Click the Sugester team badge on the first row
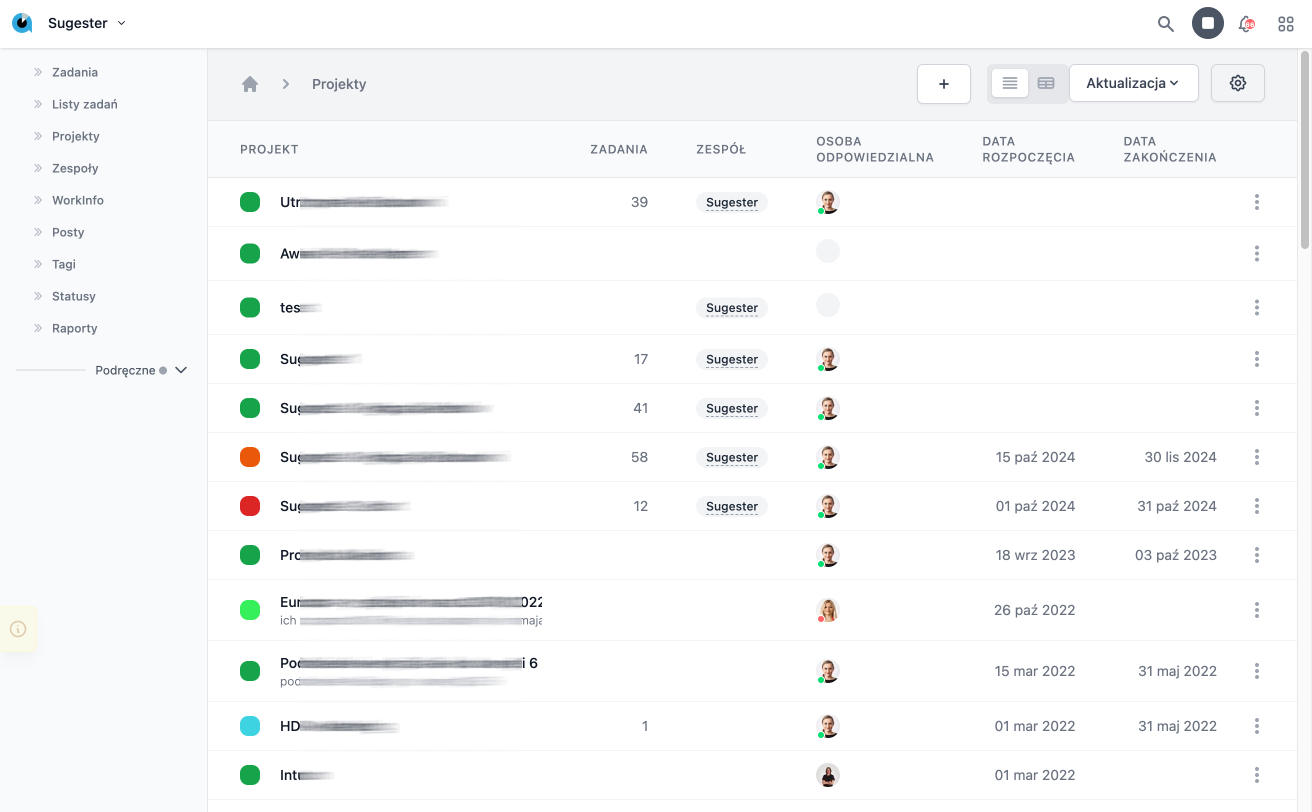Viewport: 1312px width, 812px height. tap(731, 202)
